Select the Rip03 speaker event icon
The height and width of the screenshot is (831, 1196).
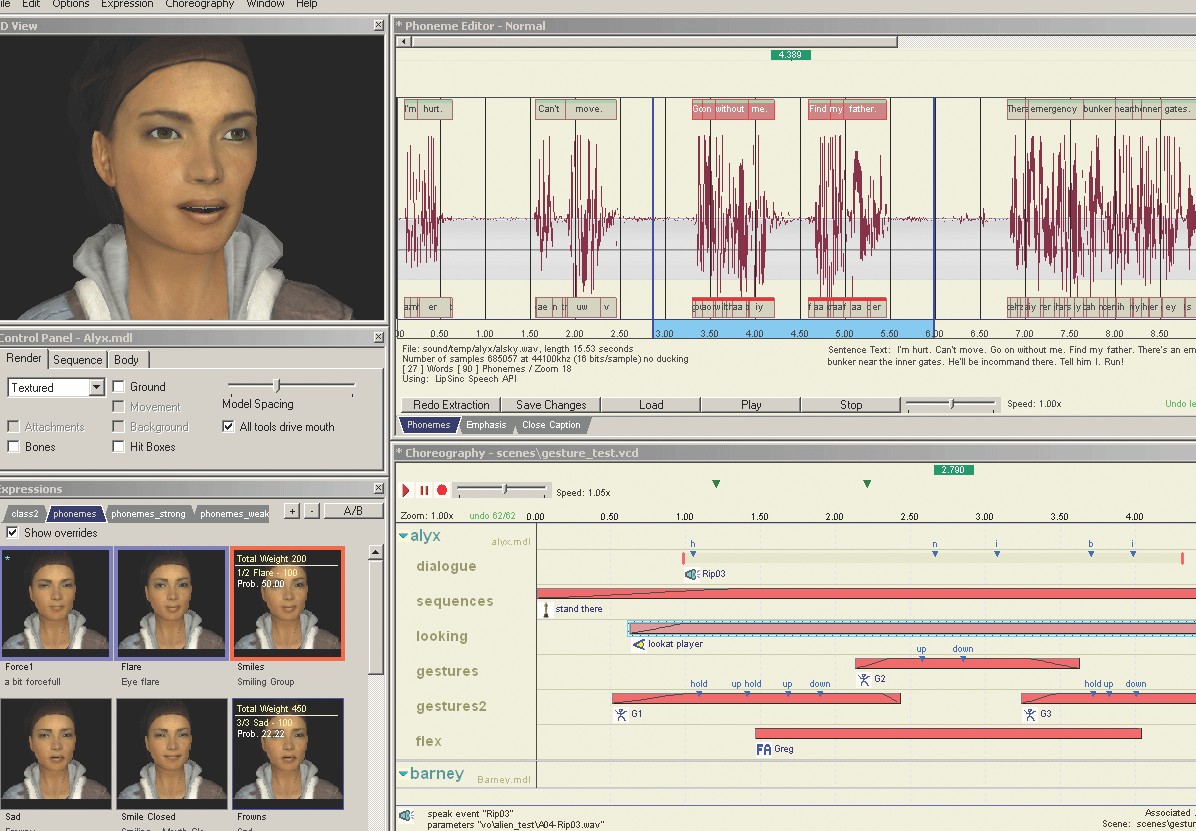(691, 574)
